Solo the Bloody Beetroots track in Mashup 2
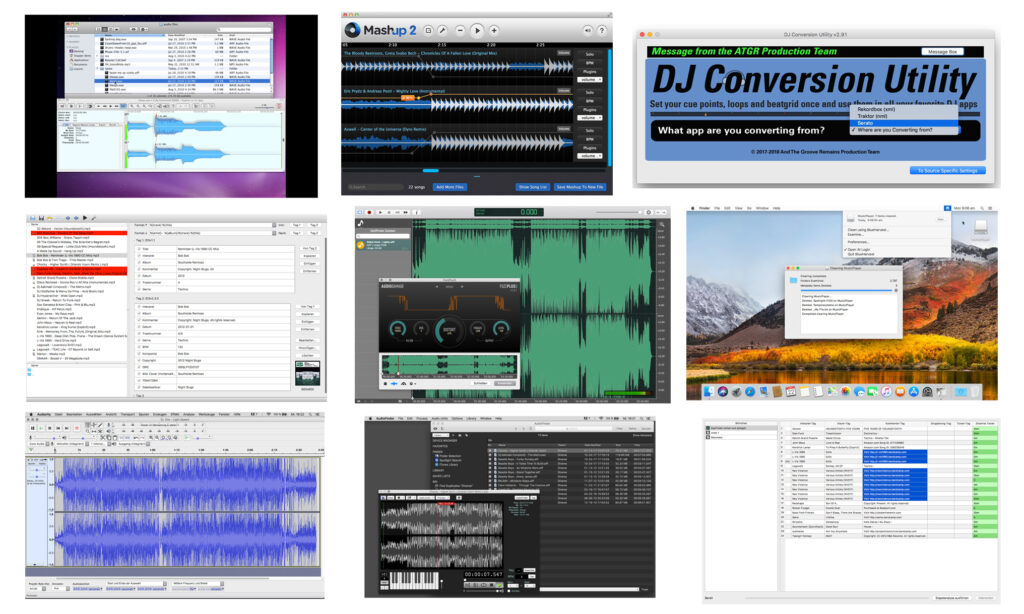Image resolution: width=1024 pixels, height=614 pixels. click(590, 54)
